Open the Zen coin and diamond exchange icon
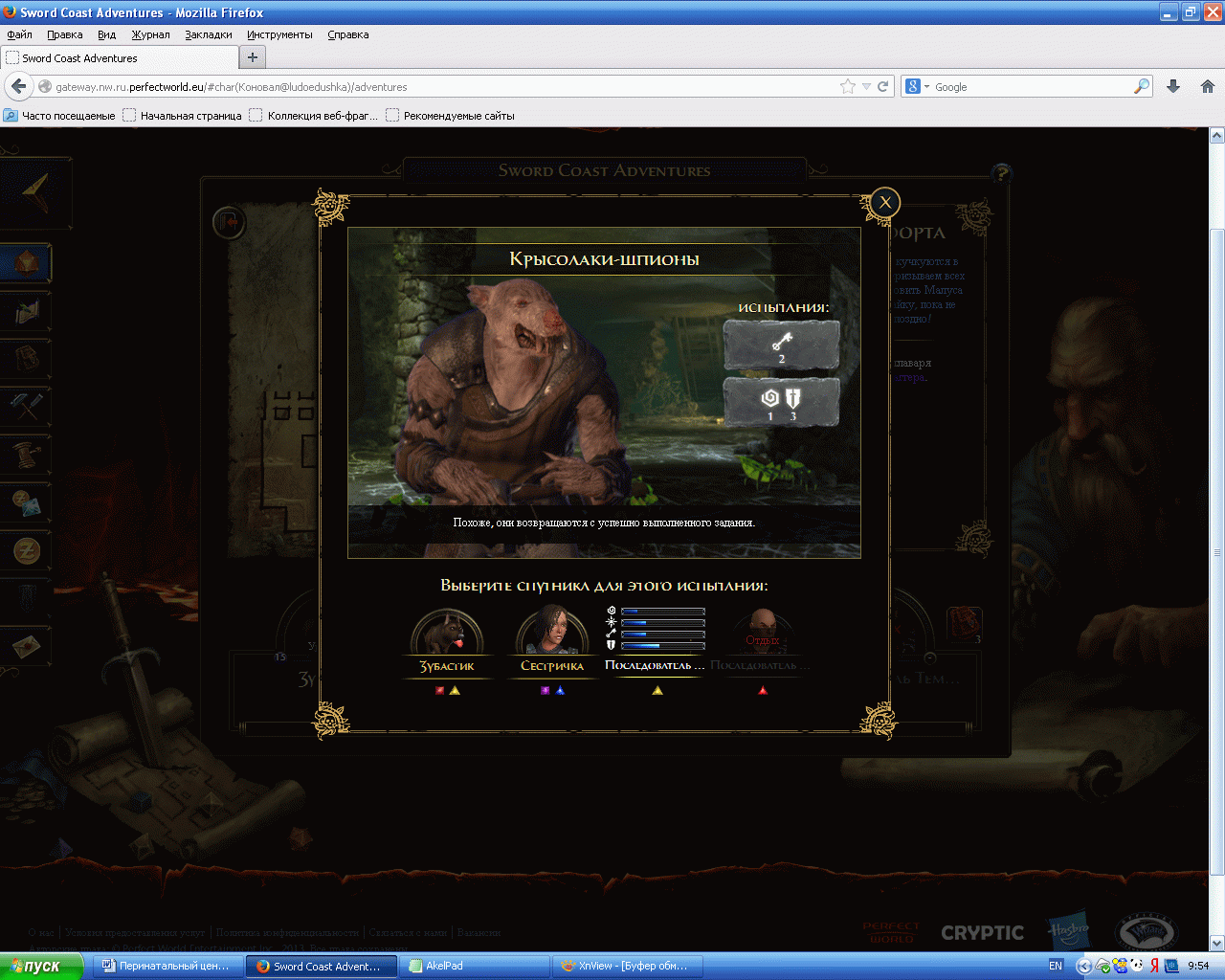This screenshot has height=980, width=1225. pos(26,501)
